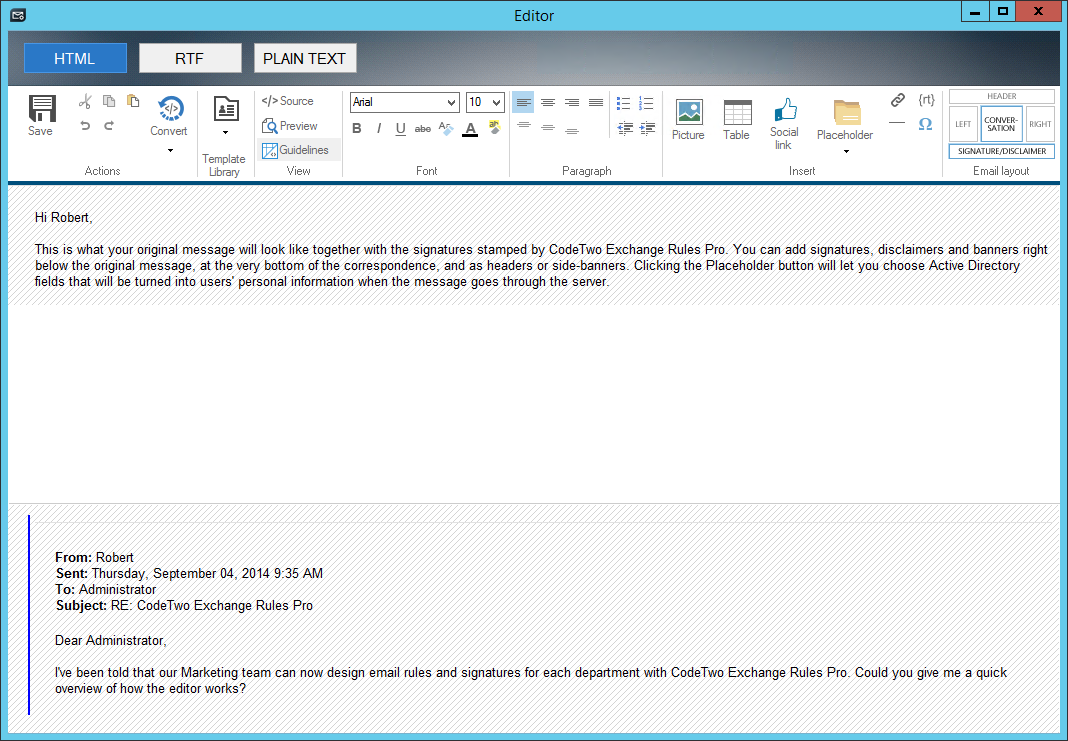Select the HEADER email layout section

point(1002,97)
